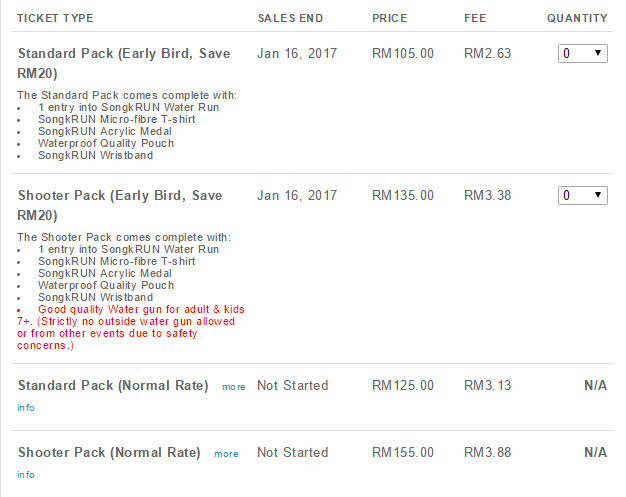
Task: Click N/A quantity for Shooter Pack Normal
Action: [596, 453]
